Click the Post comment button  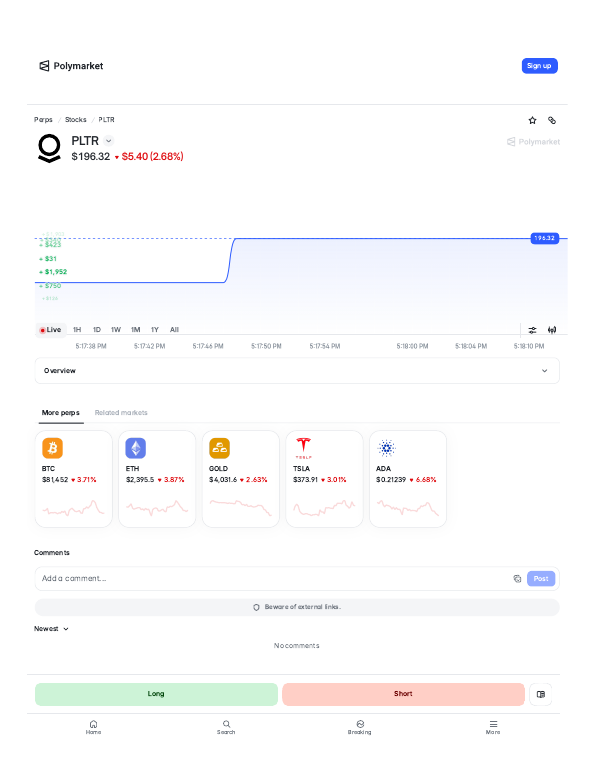tap(541, 578)
